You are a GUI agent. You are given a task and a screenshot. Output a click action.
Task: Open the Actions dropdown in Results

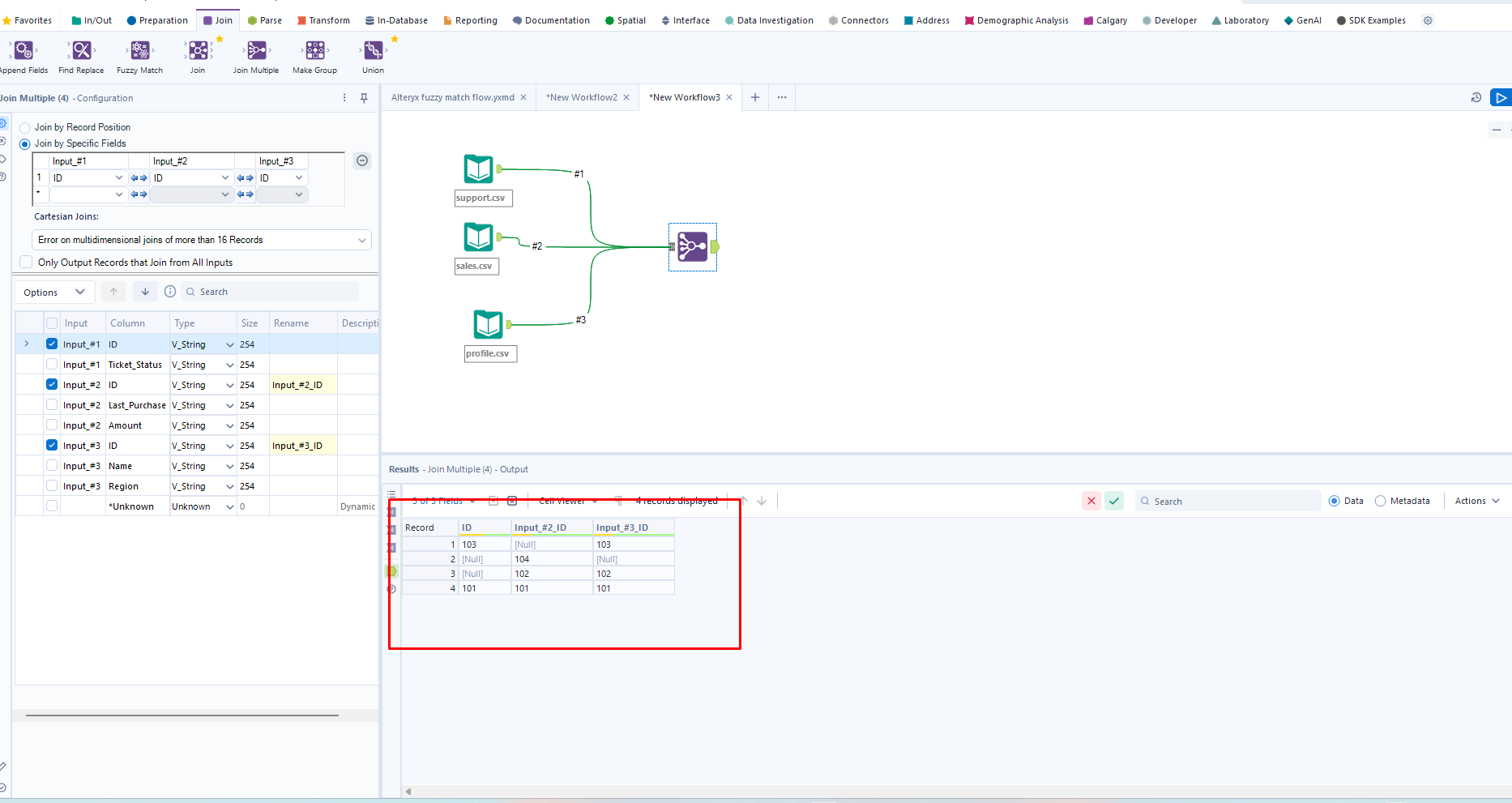tap(1476, 502)
